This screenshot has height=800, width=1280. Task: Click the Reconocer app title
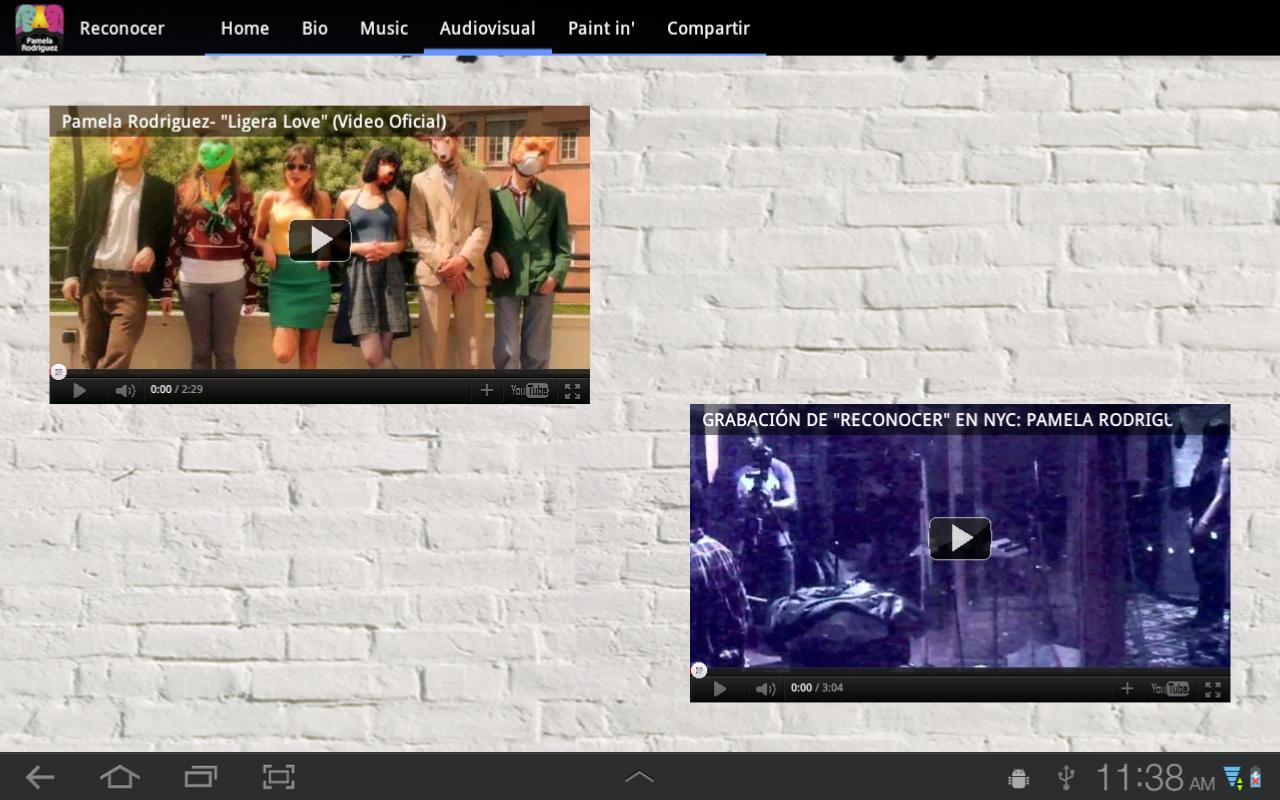122,28
